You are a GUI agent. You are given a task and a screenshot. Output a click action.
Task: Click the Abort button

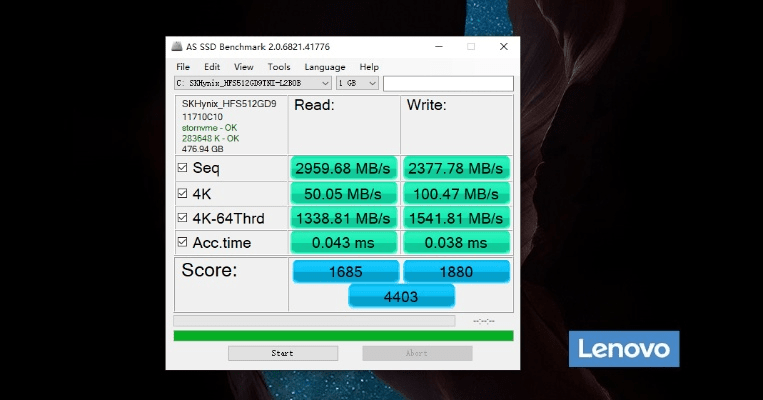pos(417,353)
